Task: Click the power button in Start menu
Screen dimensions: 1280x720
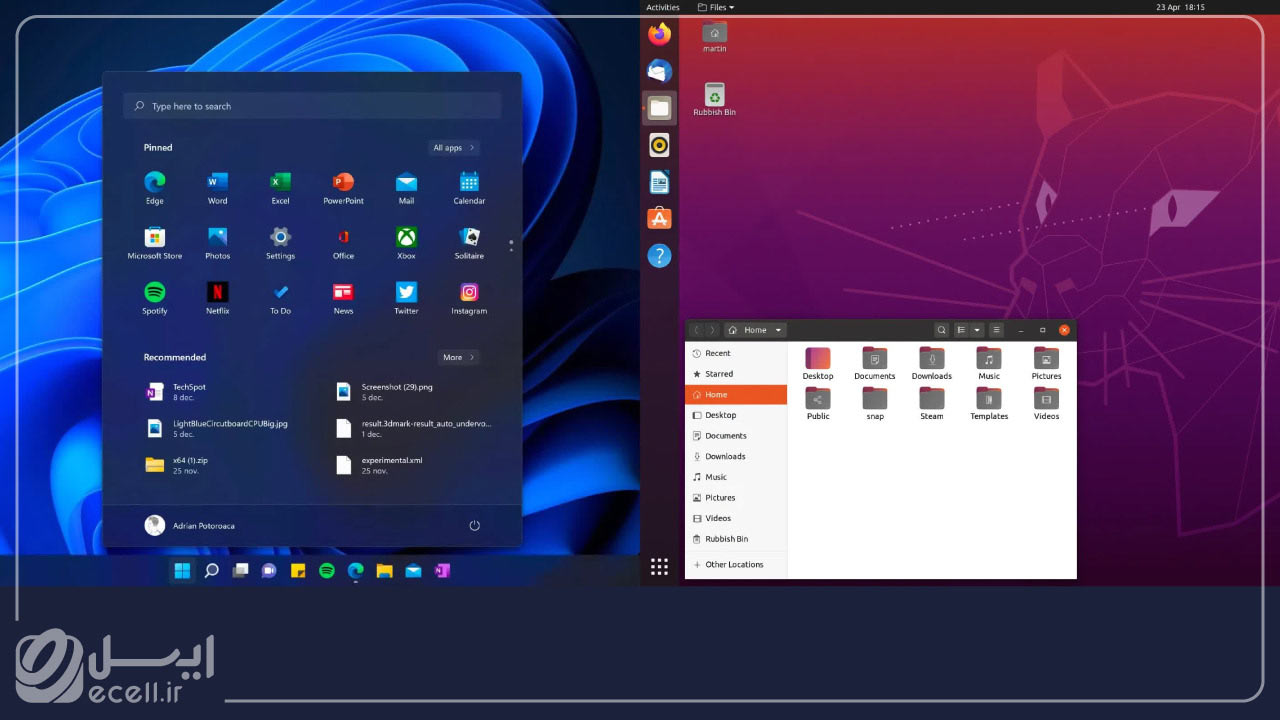Action: click(x=474, y=525)
